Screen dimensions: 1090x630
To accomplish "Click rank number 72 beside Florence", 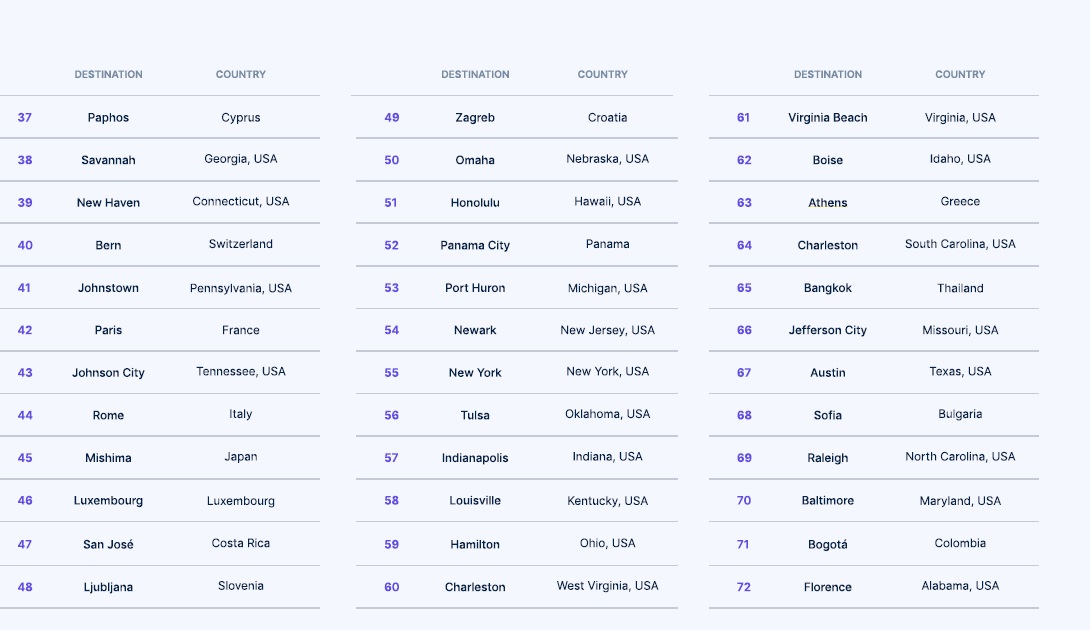I will (x=744, y=587).
